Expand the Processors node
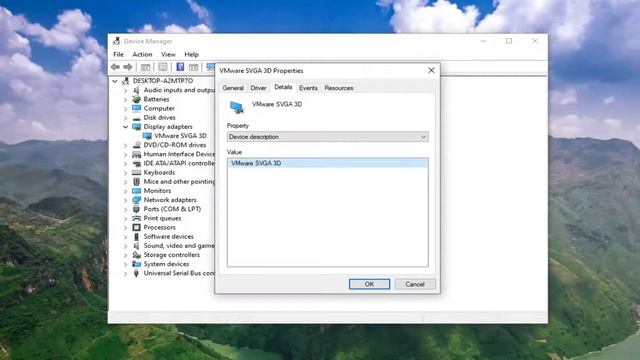640x360 pixels. [125, 227]
